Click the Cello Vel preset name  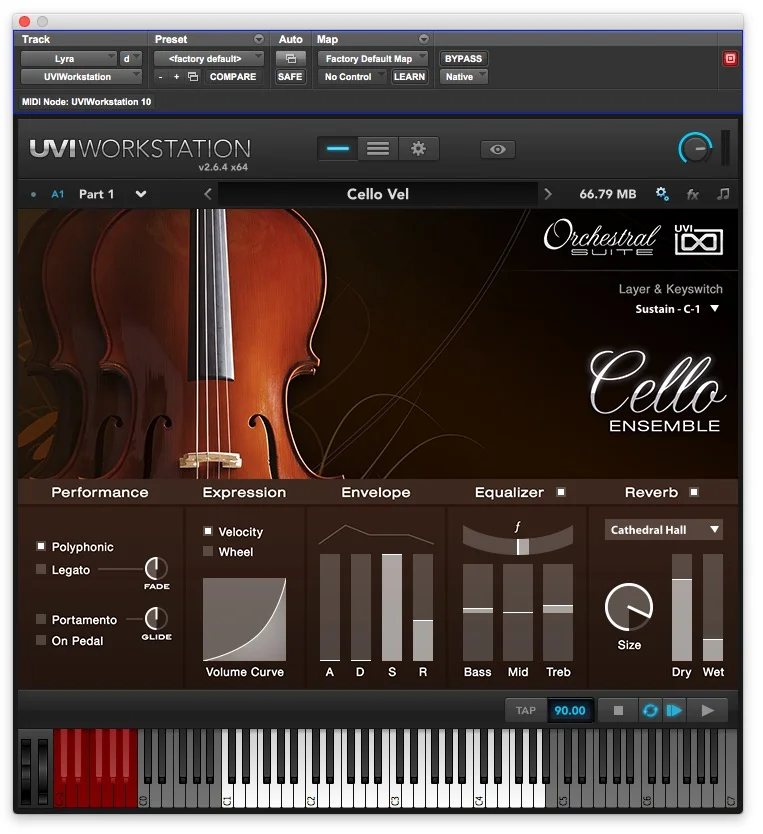point(378,194)
